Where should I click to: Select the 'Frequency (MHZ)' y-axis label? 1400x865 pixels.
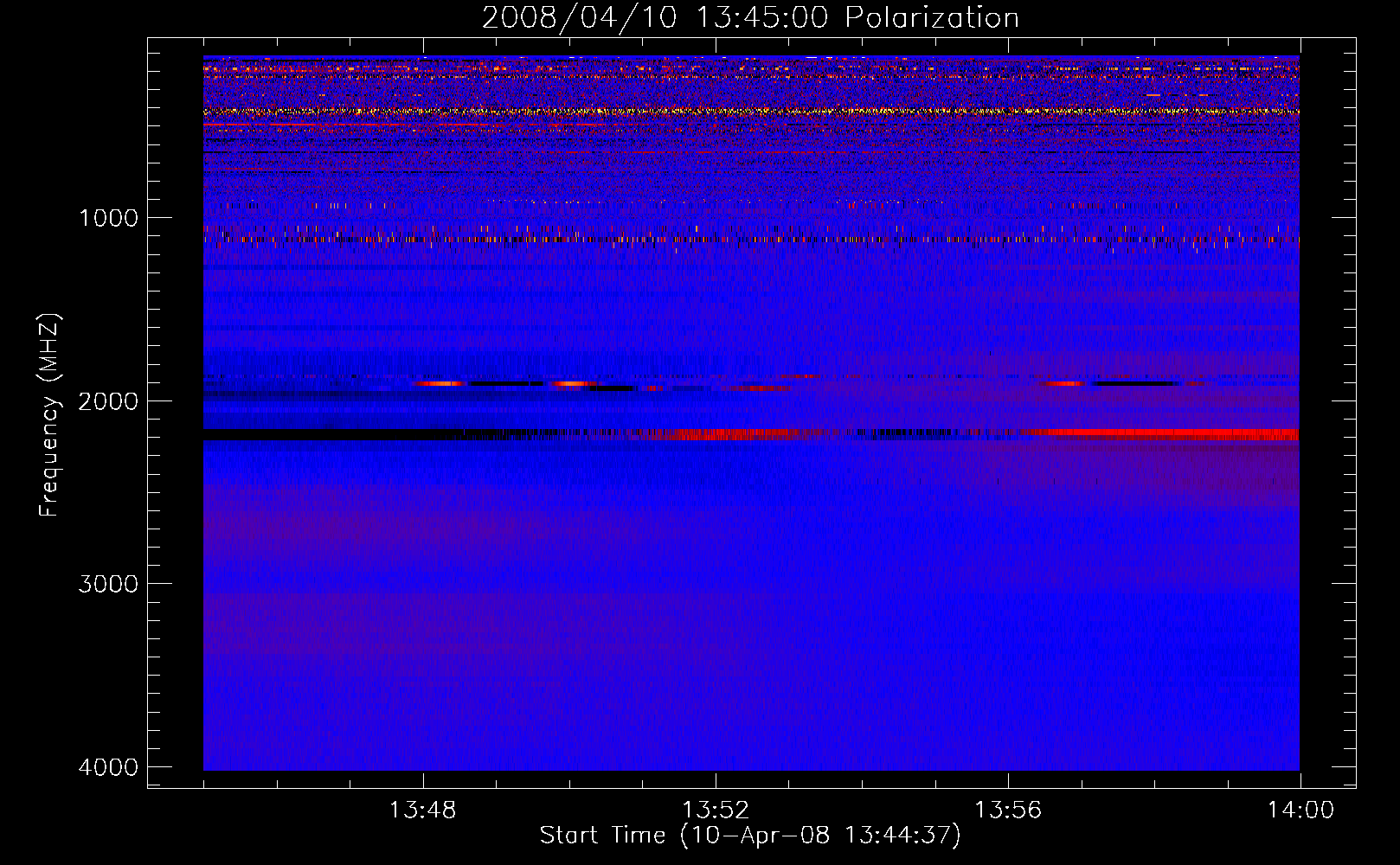pos(49,415)
